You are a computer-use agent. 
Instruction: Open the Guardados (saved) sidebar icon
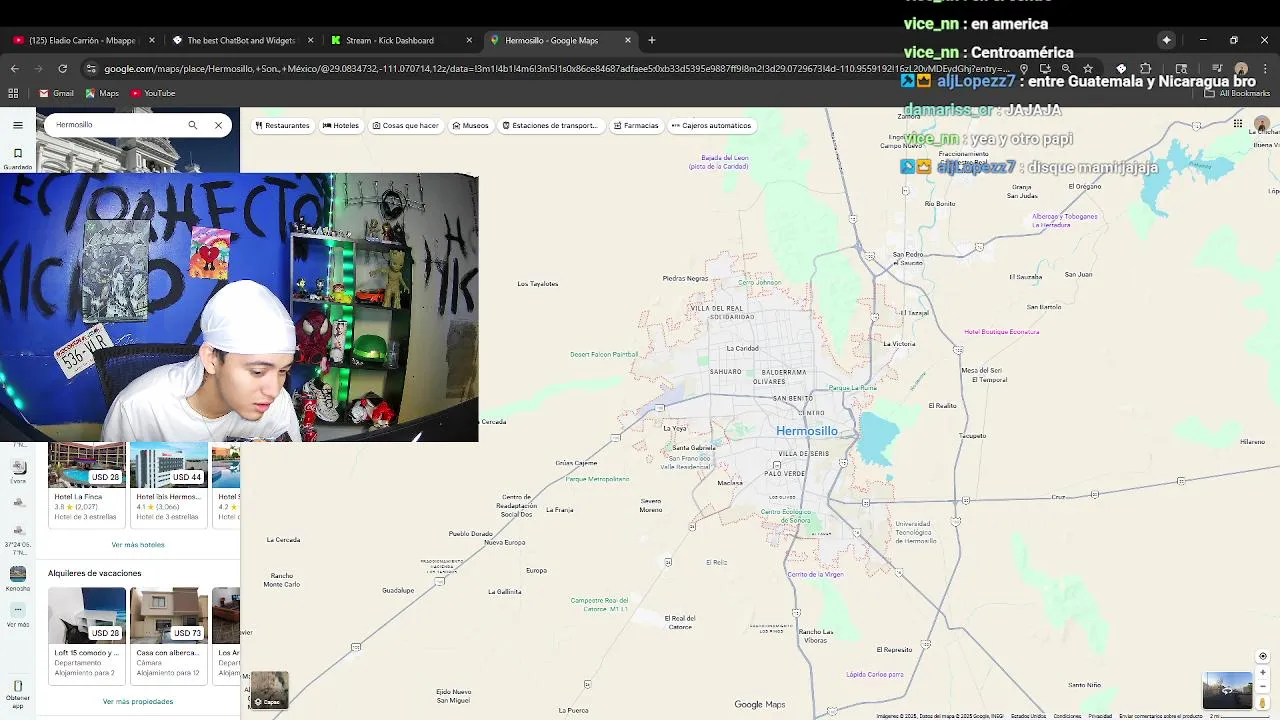pyautogui.click(x=17, y=158)
